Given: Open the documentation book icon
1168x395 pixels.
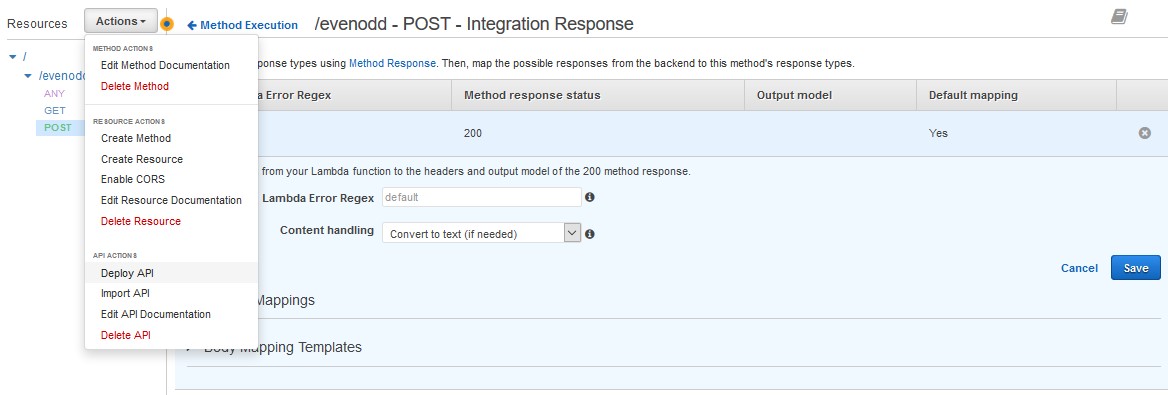Looking at the screenshot, I should point(1119,17).
